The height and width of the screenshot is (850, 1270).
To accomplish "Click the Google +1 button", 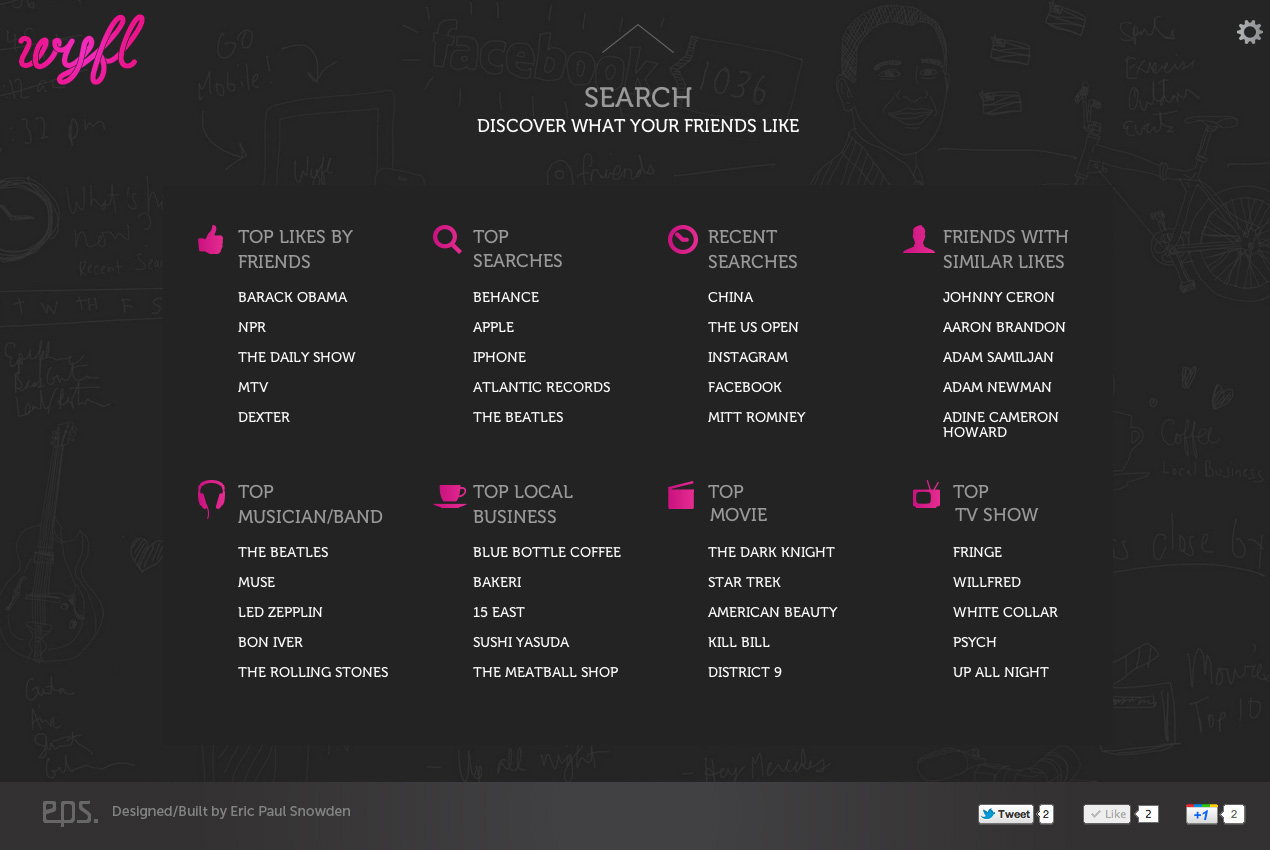I will pos(1201,814).
